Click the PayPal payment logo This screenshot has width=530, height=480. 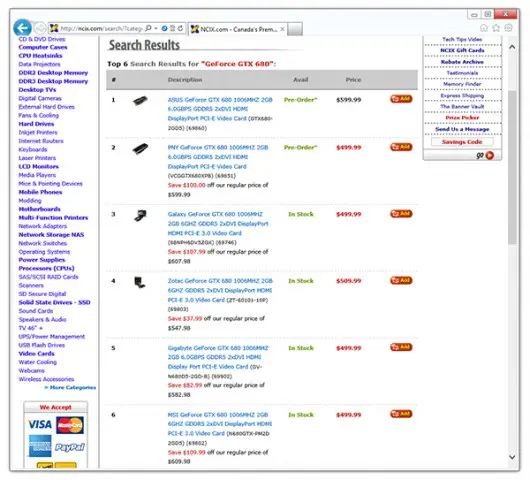[x=70, y=447]
